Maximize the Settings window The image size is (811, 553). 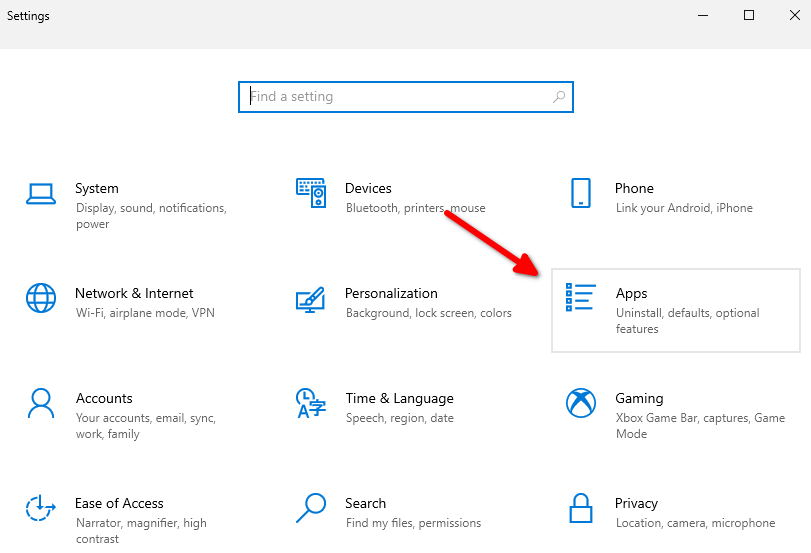pos(748,16)
